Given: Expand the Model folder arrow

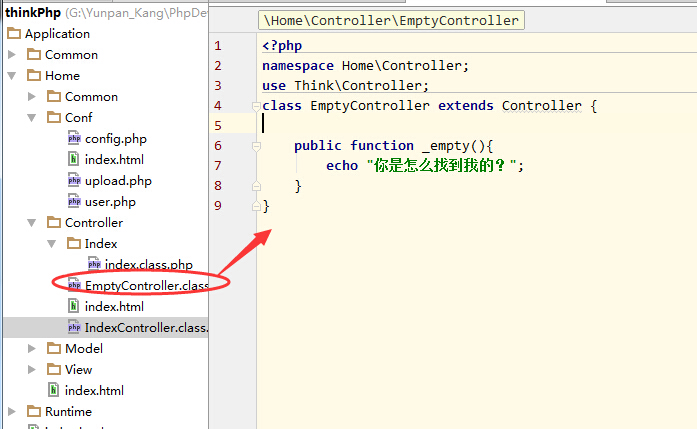Looking at the screenshot, I should pos(32,349).
